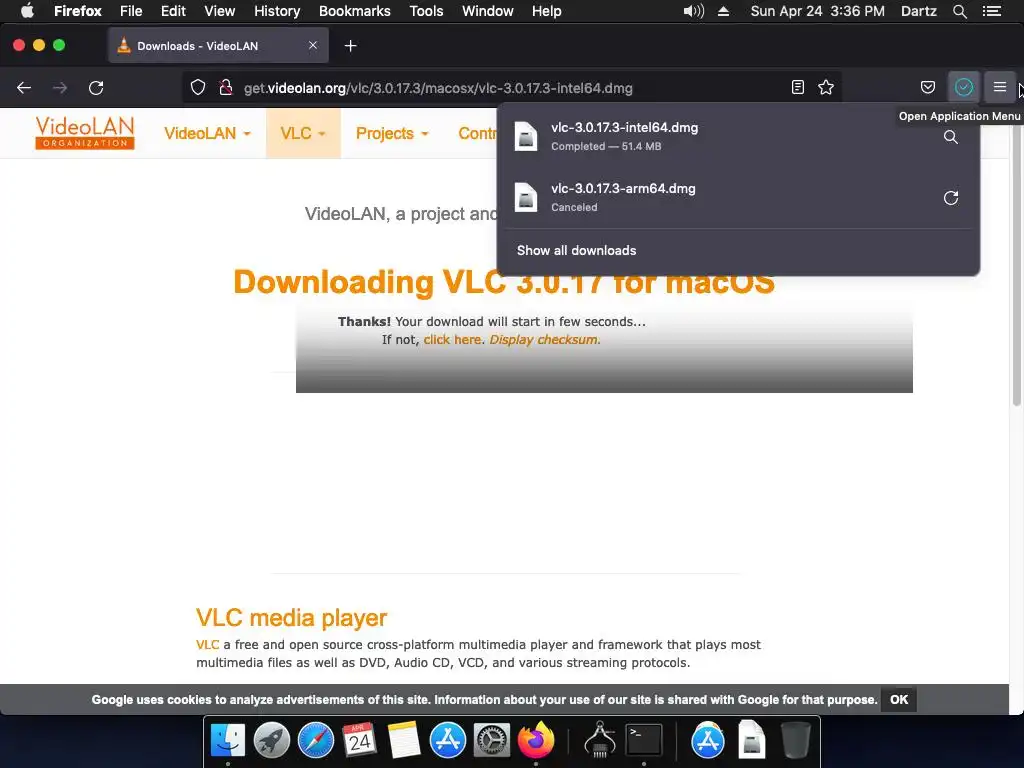Save page to Pocket icon
The width and height of the screenshot is (1024, 768).
point(927,88)
